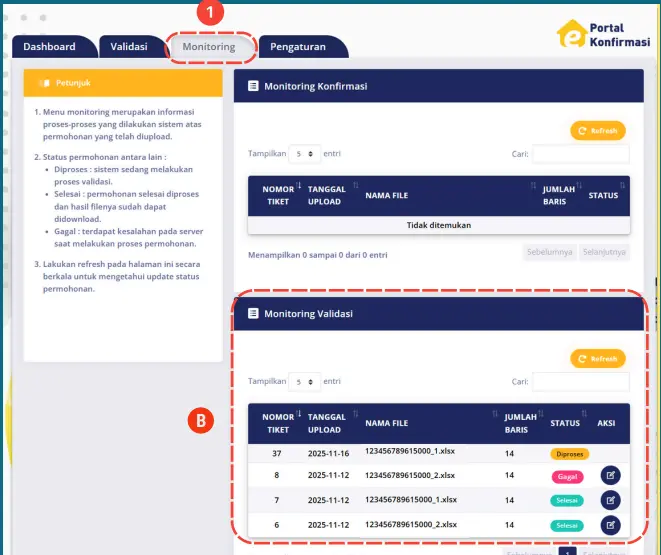Select file name of ticket 6

click(x=411, y=524)
